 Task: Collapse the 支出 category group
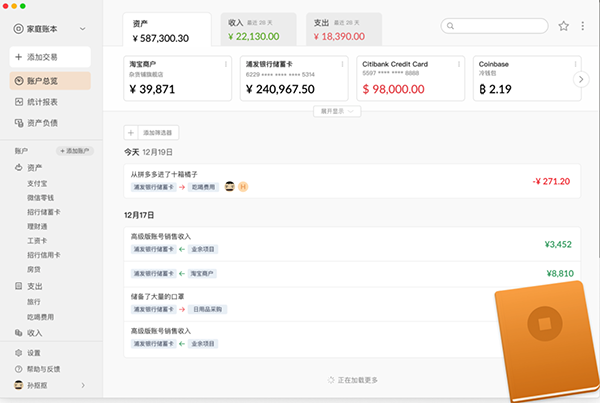[34, 286]
